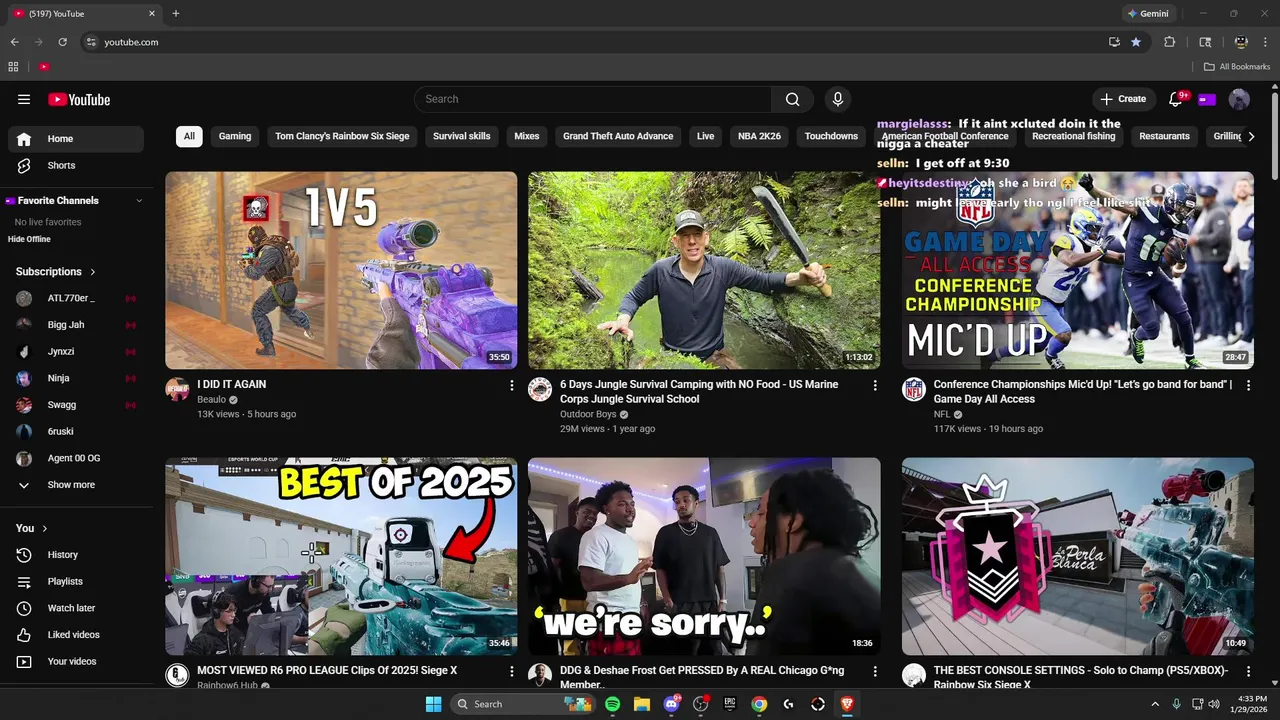Click the address bar showing youtube.com

coord(590,42)
